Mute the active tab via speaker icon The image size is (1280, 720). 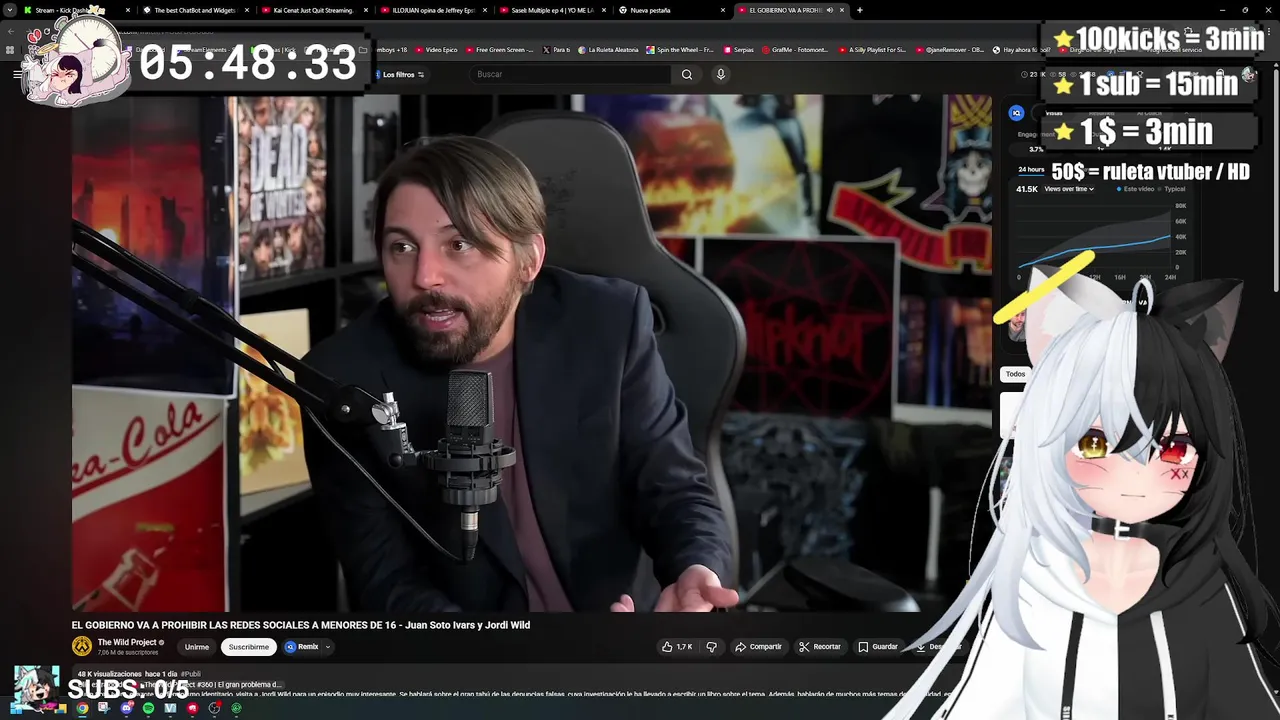[x=830, y=10]
